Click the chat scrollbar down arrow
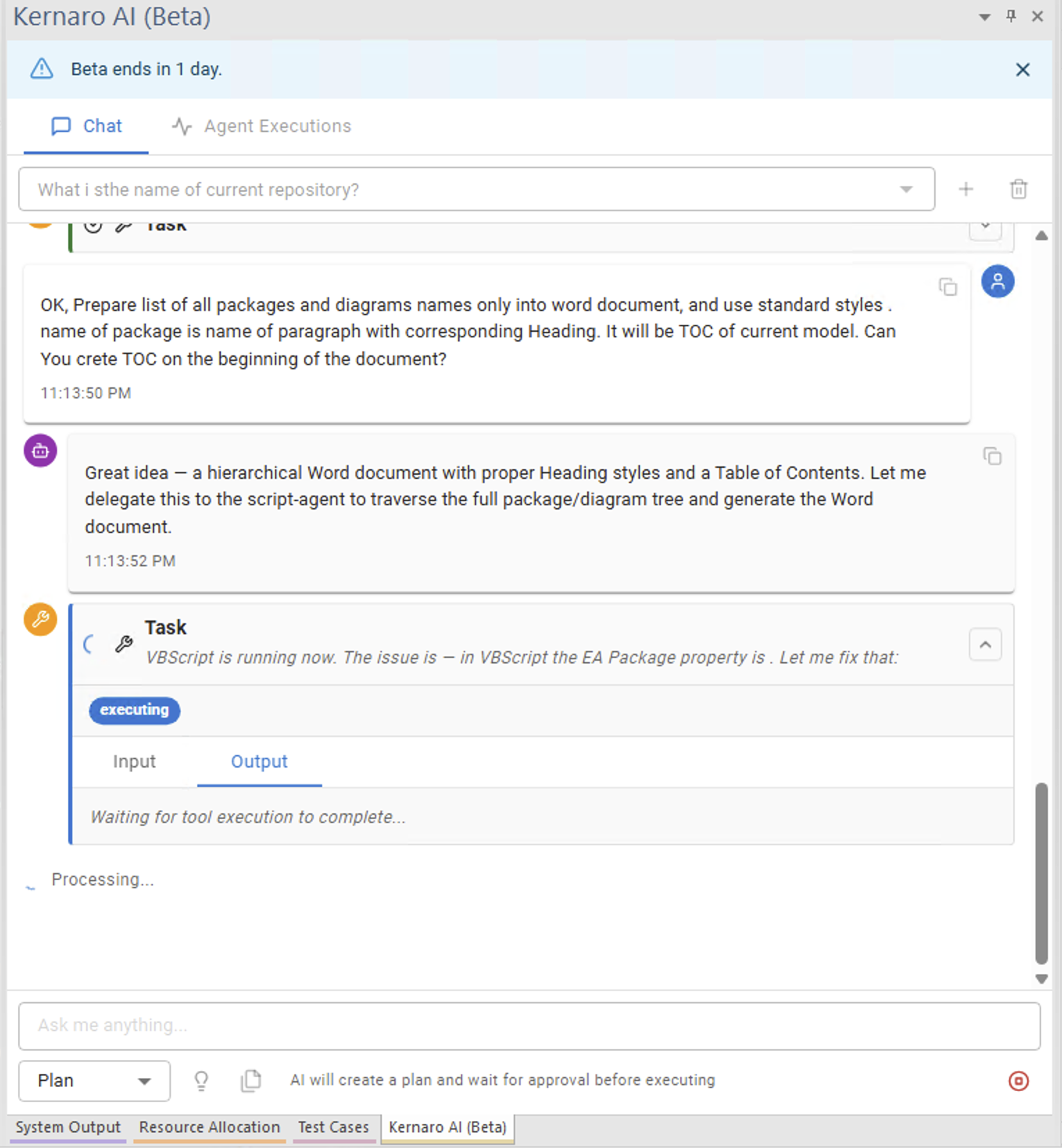 tap(1041, 979)
